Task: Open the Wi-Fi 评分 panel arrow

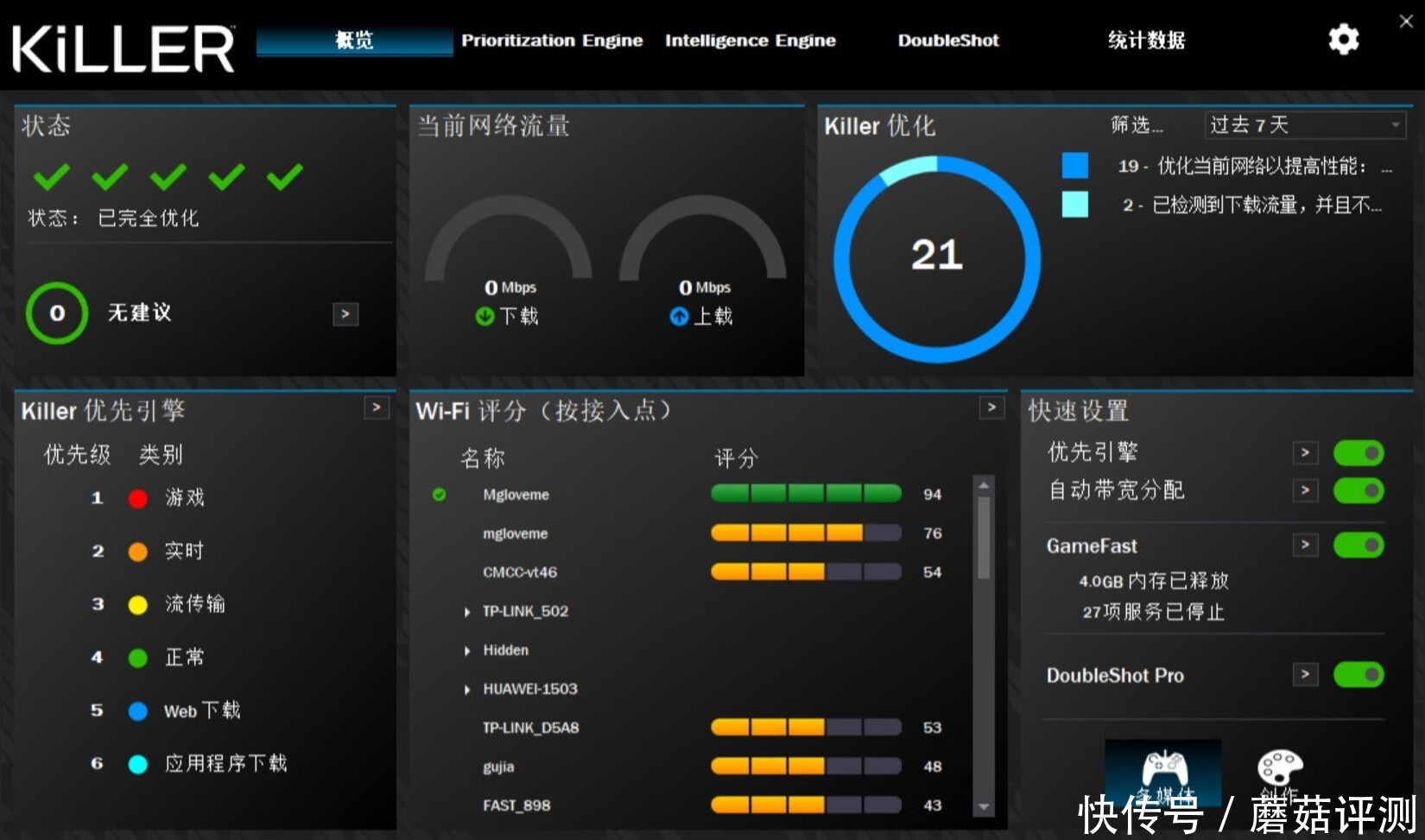Action: [991, 407]
